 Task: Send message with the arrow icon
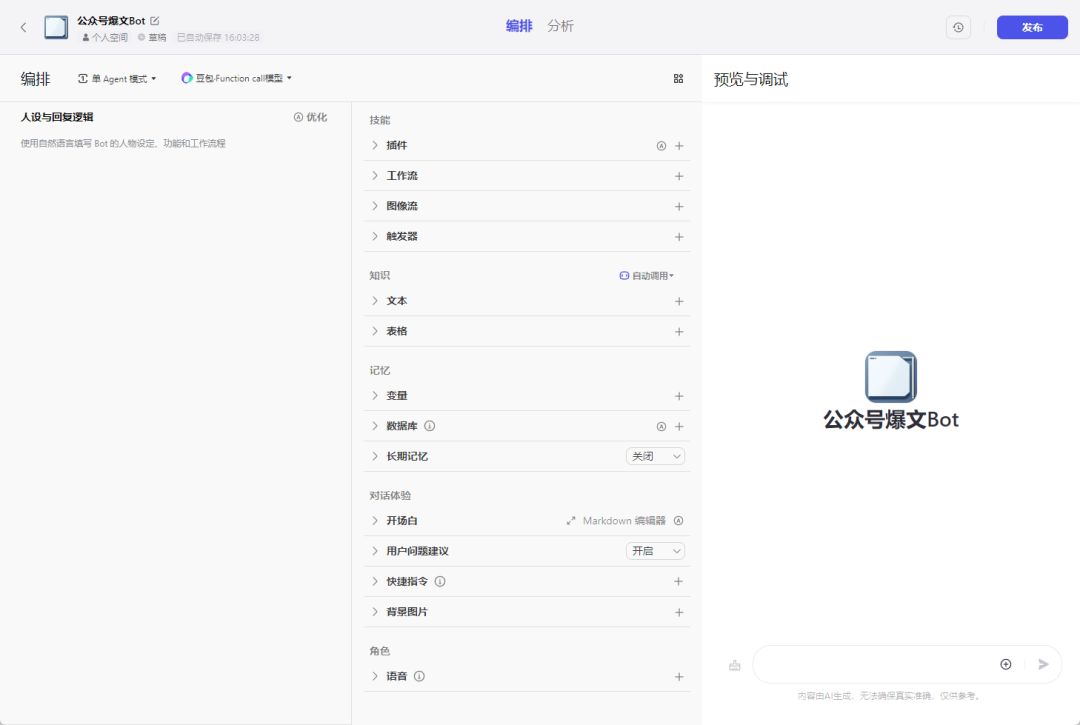click(x=1043, y=664)
